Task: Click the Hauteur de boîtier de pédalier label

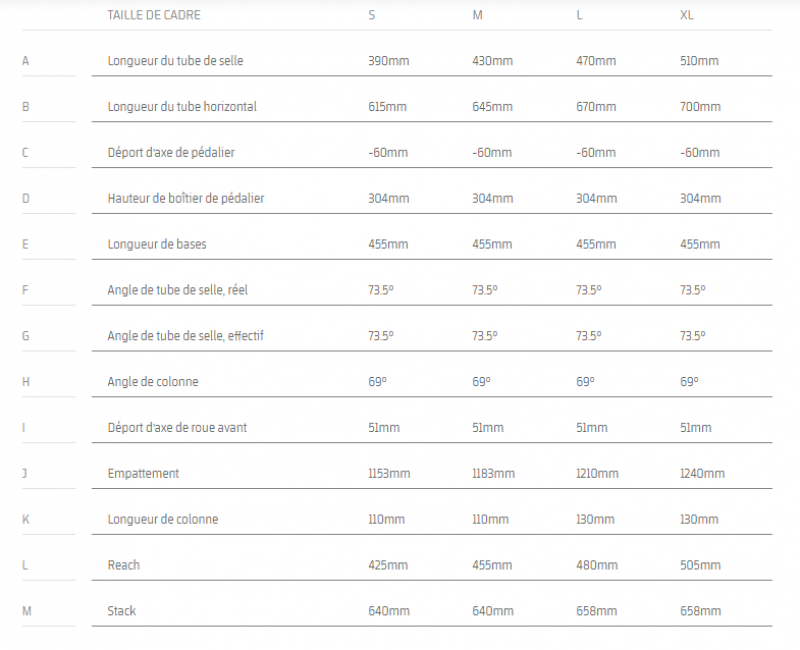Action: (186, 199)
